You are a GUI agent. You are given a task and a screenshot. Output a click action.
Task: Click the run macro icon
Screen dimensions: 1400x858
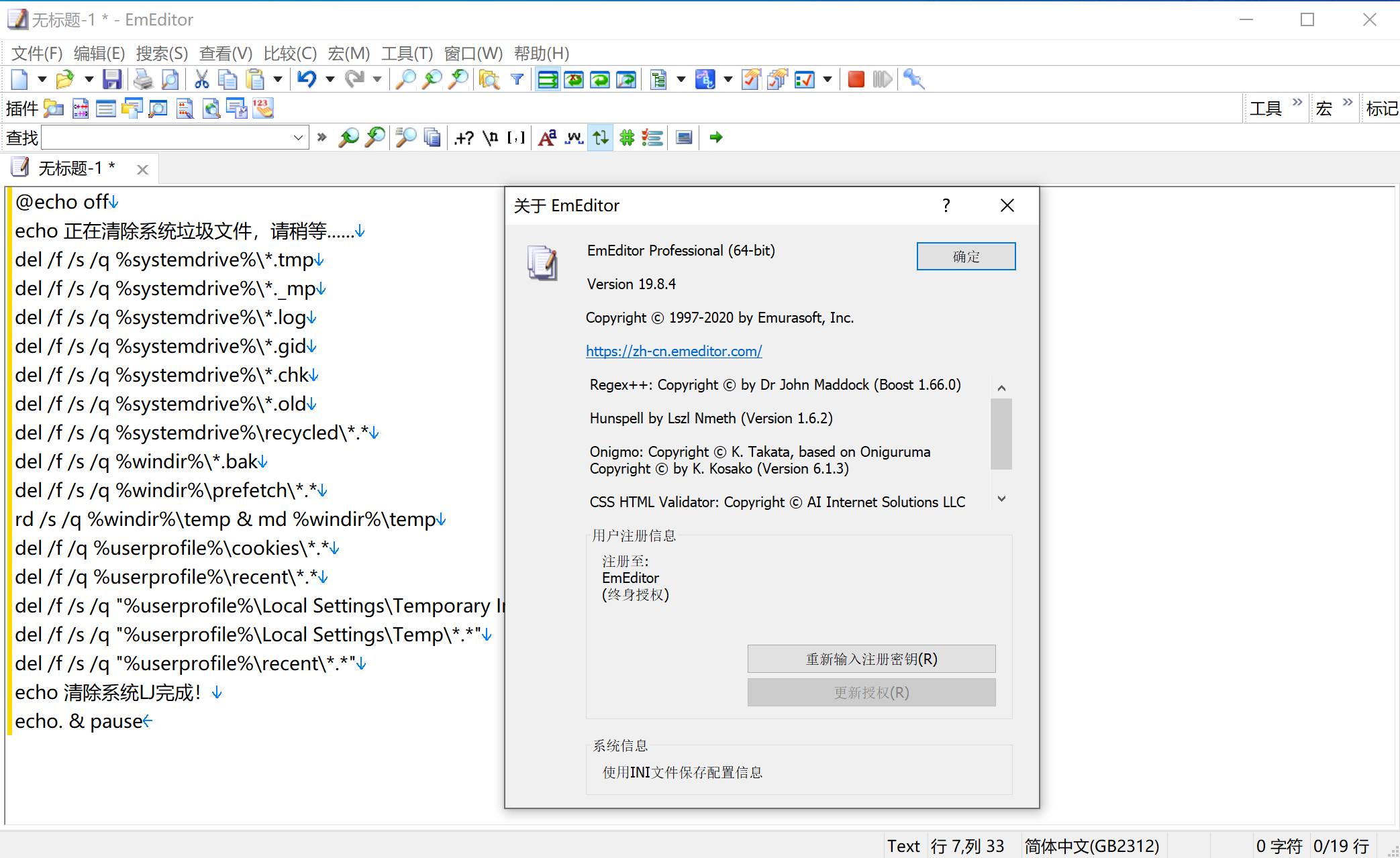pyautogui.click(x=883, y=80)
